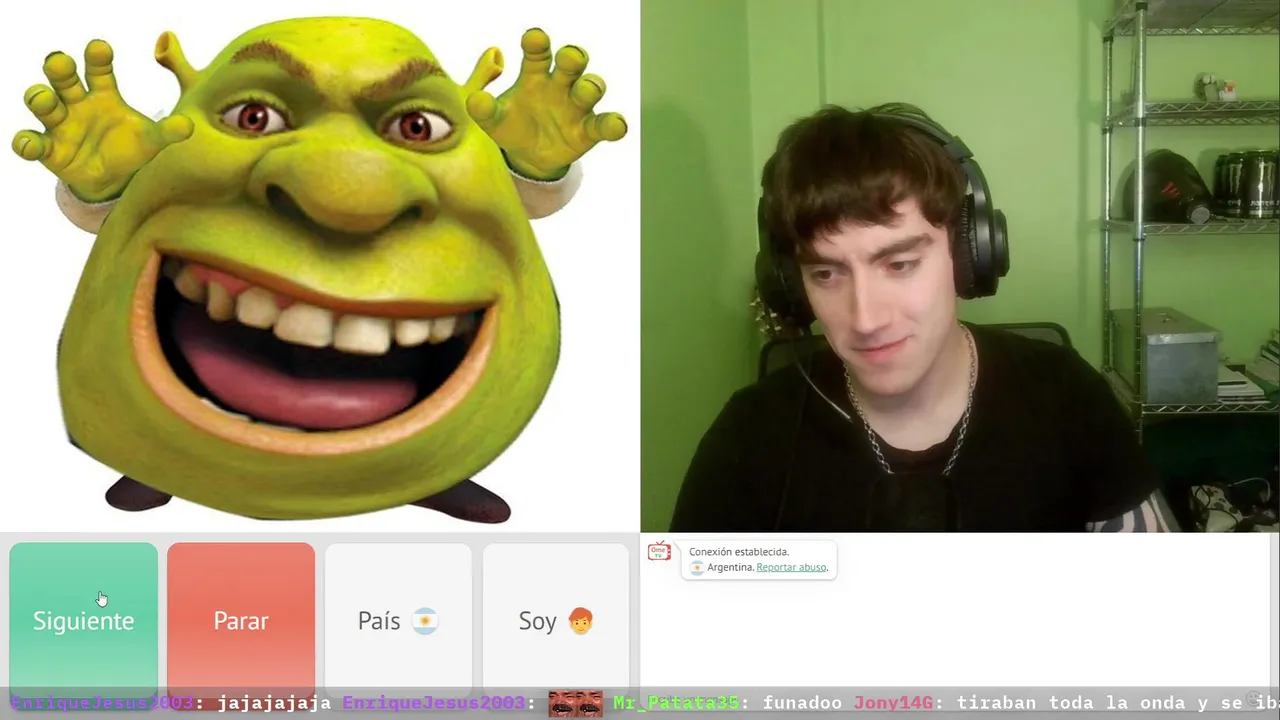The height and width of the screenshot is (720, 1280).
Task: Click the local webcam video feed
Action: pyautogui.click(x=960, y=266)
